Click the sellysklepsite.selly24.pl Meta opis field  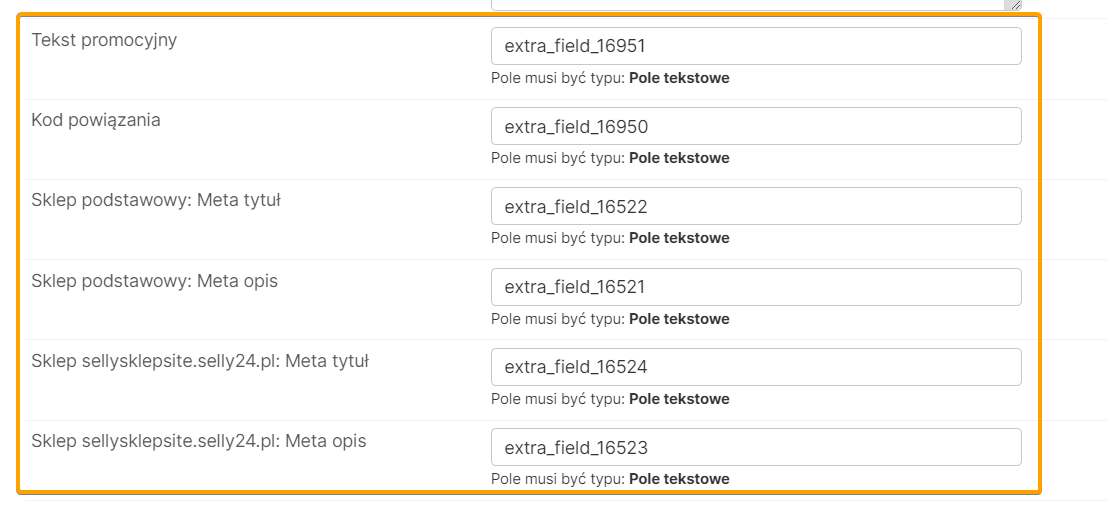[x=756, y=447]
